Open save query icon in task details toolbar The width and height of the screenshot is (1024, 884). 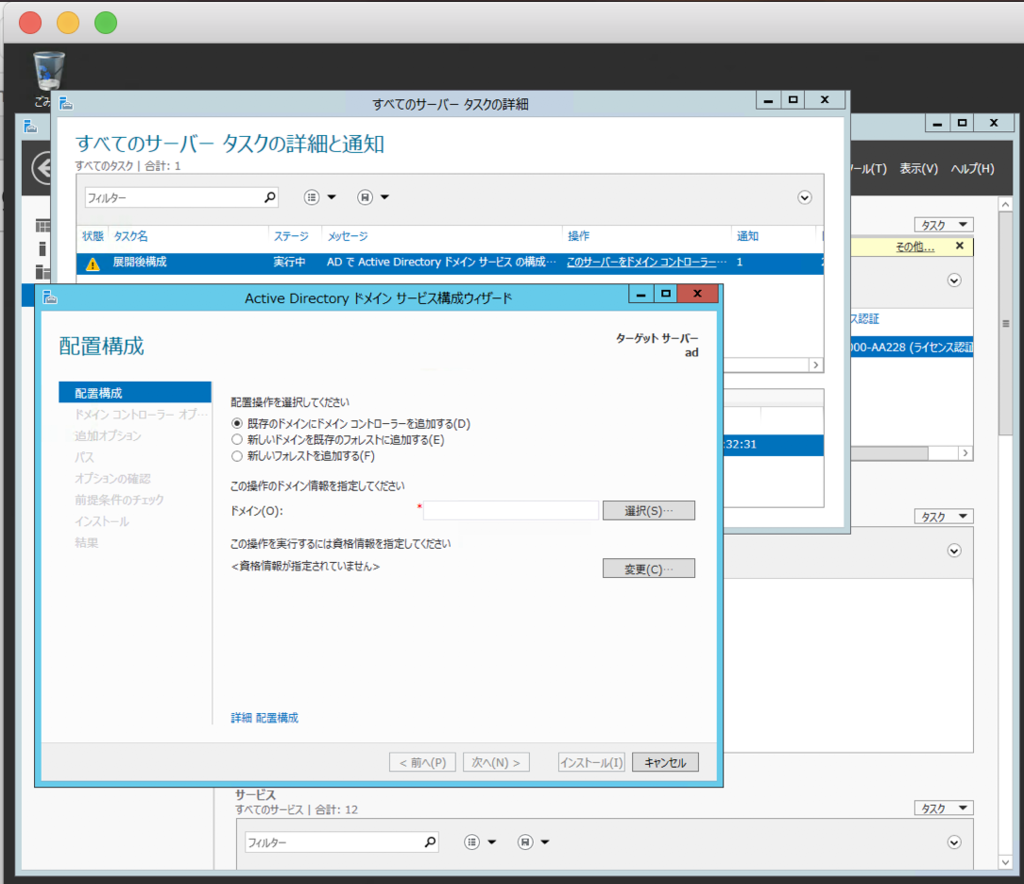click(364, 197)
